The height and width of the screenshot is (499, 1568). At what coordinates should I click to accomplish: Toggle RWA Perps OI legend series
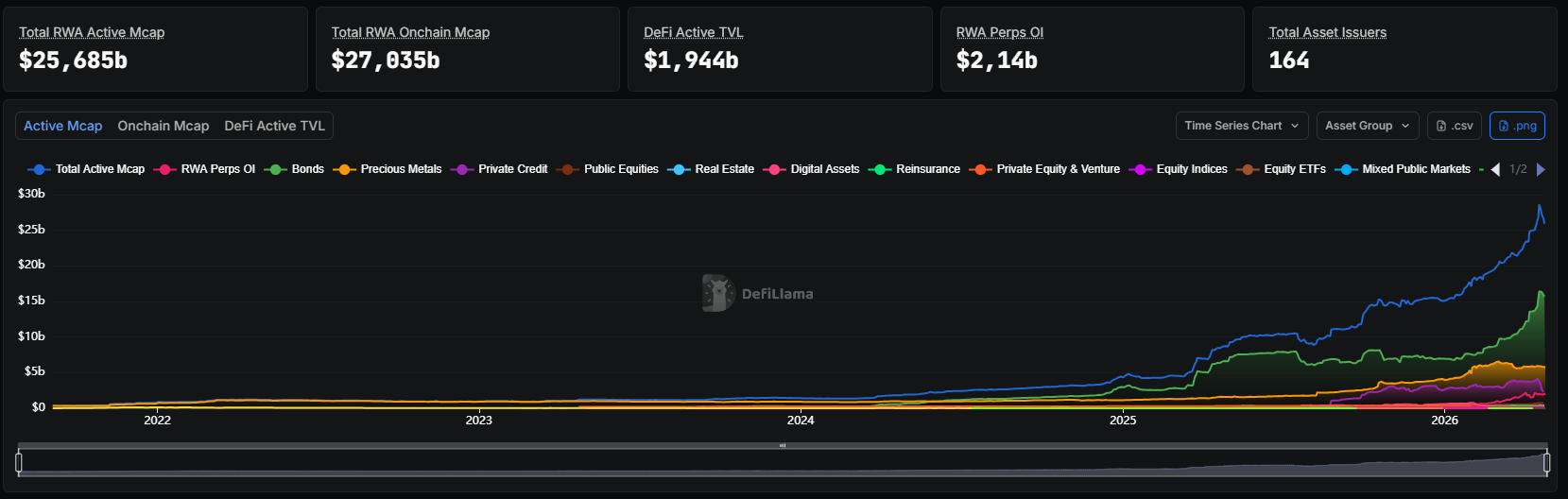(204, 169)
